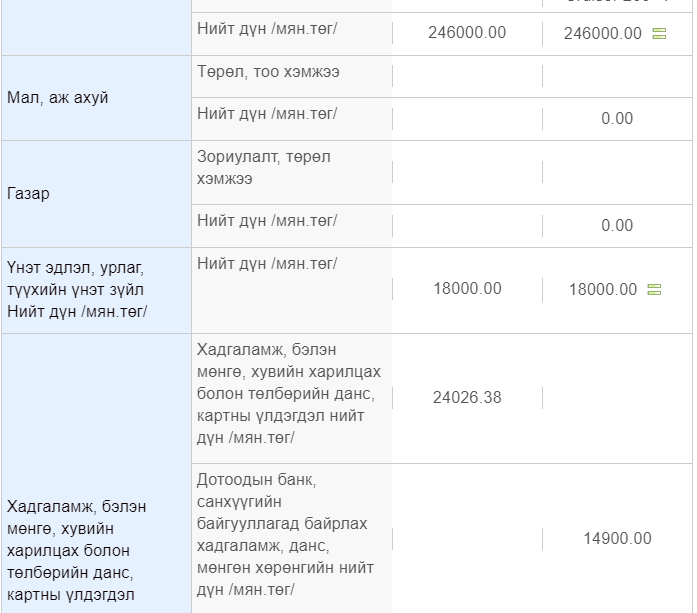Select the 0.00 value in Мал, аж ахуй row
This screenshot has height=613, width=697.
tap(617, 119)
